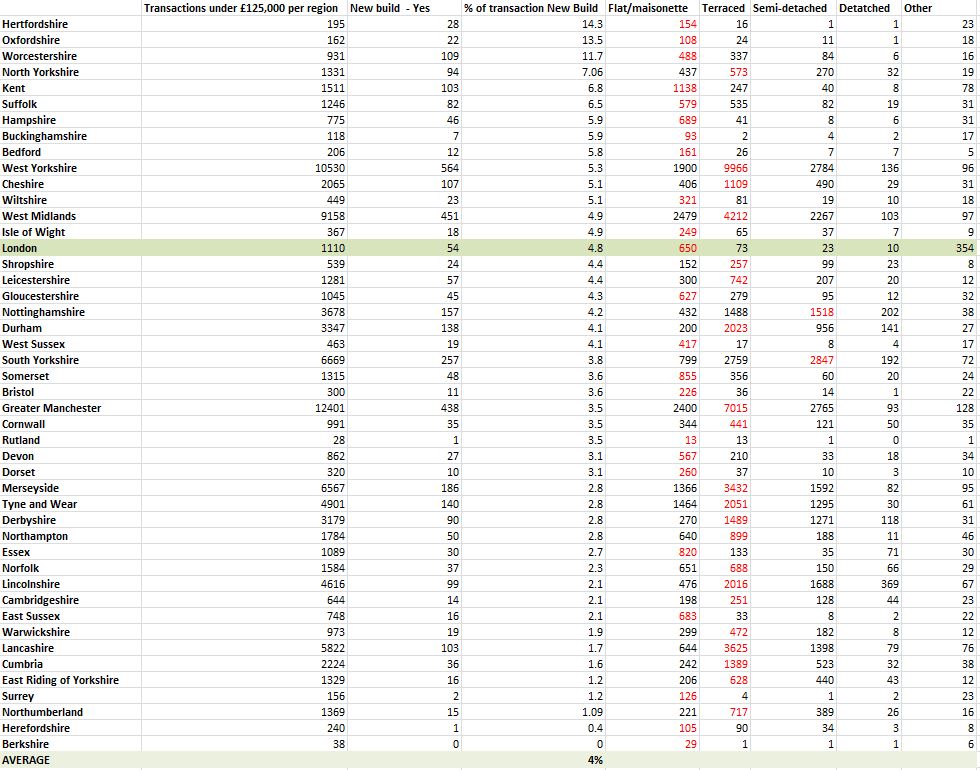Screen dimensions: 980x770
Task: Select Lincolnshire's 369 detached value cell
Action: [x=889, y=584]
